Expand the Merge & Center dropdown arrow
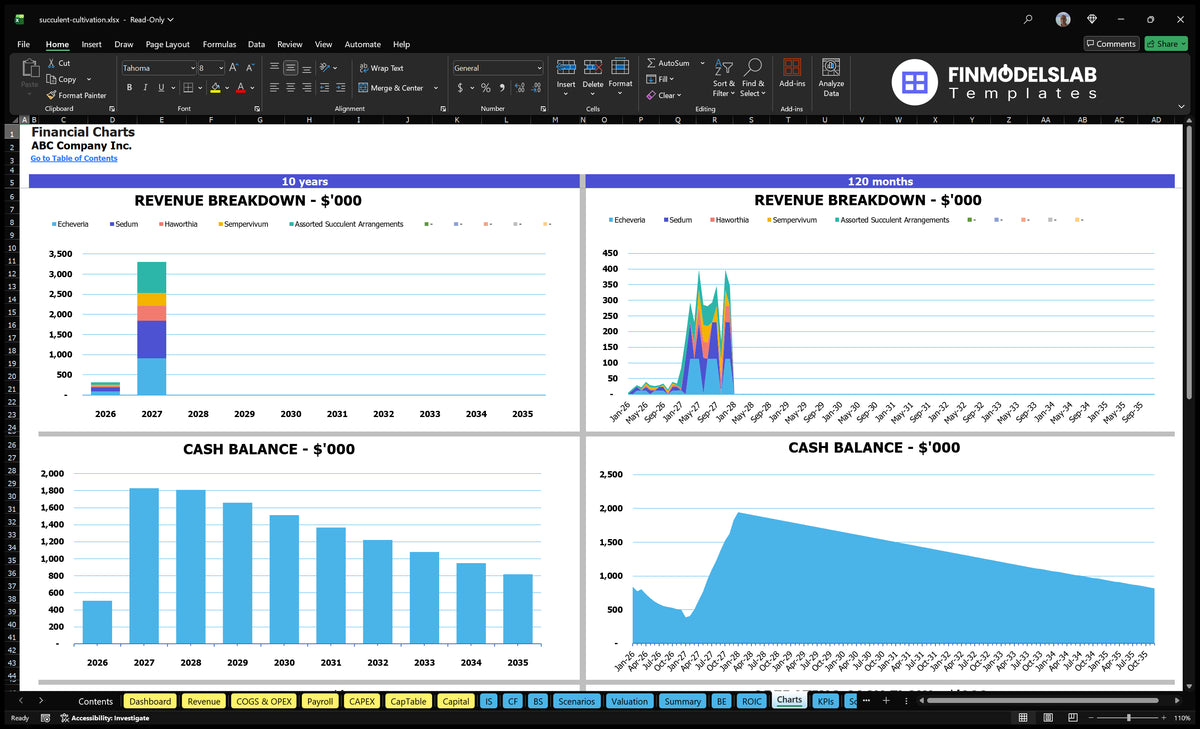The height and width of the screenshot is (729, 1200). click(434, 88)
